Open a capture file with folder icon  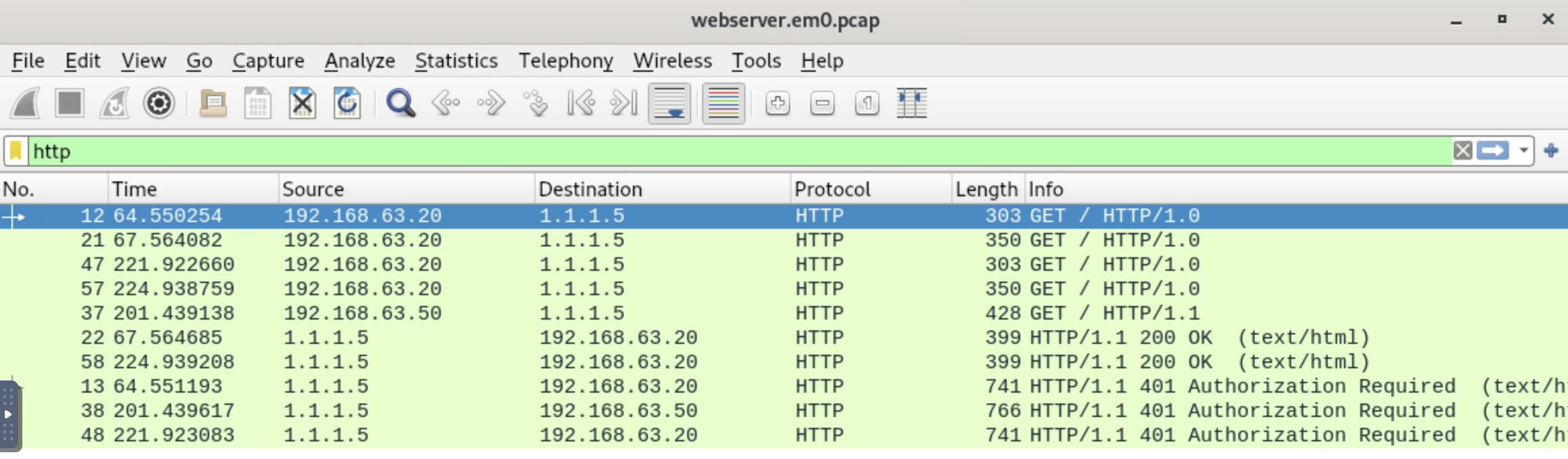pos(213,104)
